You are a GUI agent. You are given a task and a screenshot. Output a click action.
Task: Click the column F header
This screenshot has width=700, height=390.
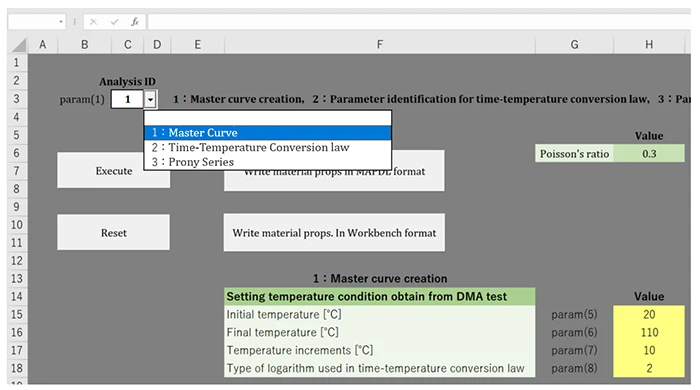(x=379, y=45)
